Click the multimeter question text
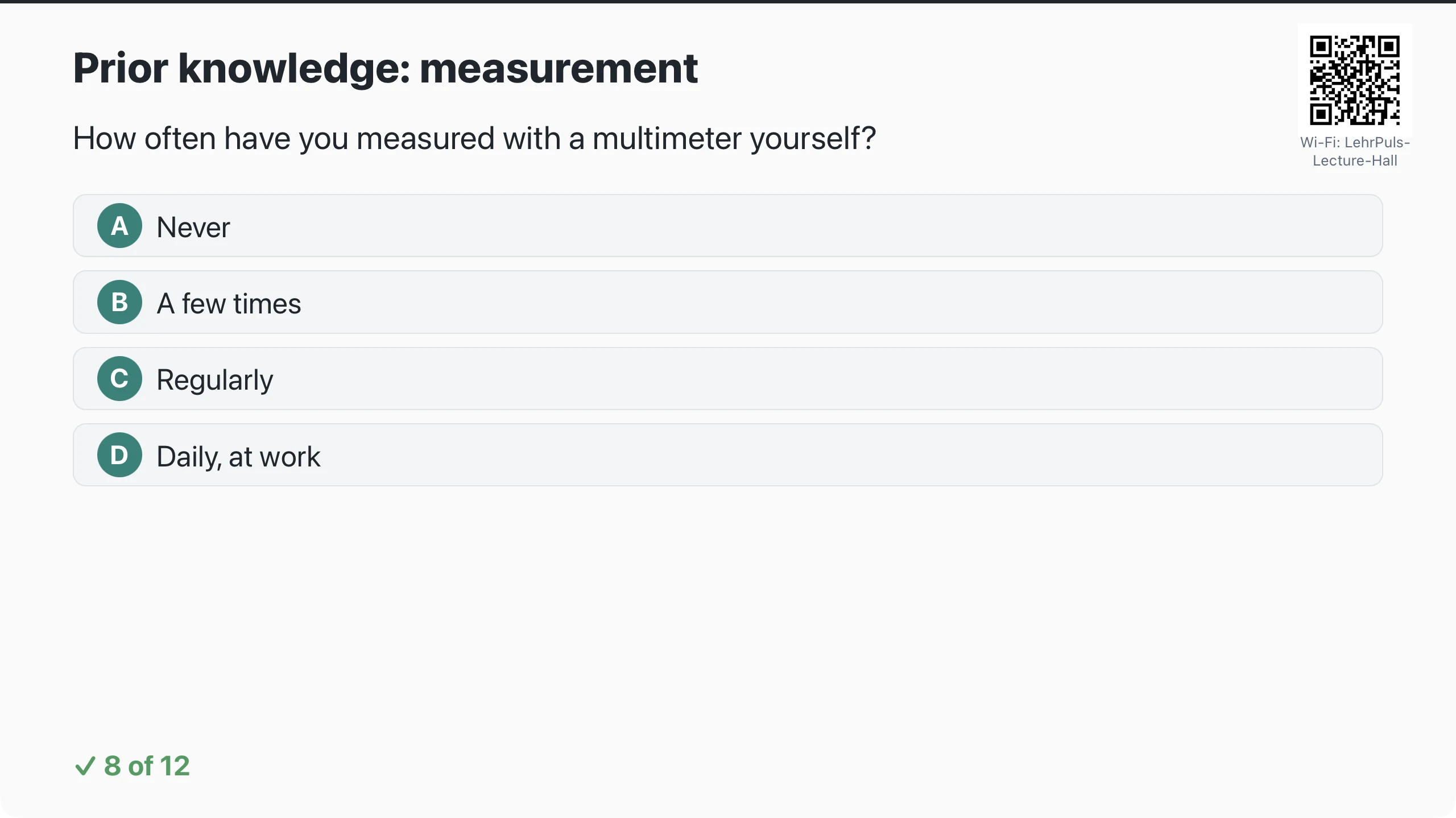Image resolution: width=1456 pixels, height=818 pixels. [x=475, y=139]
